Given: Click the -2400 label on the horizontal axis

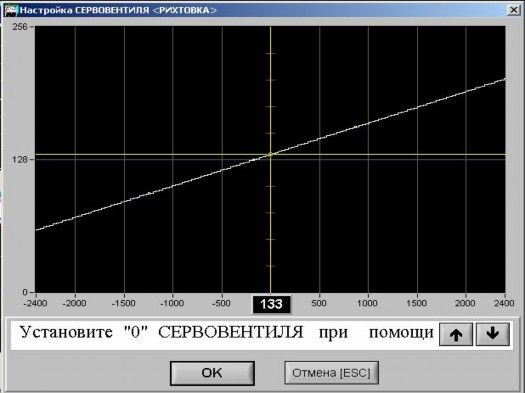Looking at the screenshot, I should (x=35, y=303).
